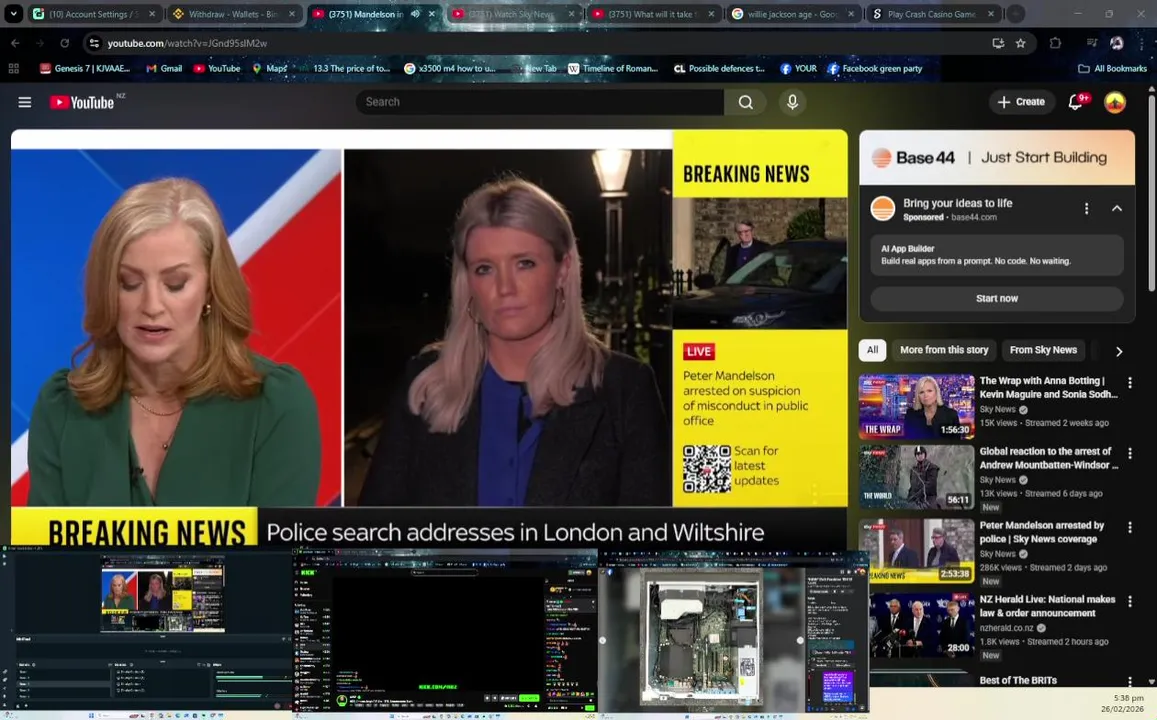Bookmark this page with the star icon
This screenshot has height=720, width=1157.
pos(1020,44)
